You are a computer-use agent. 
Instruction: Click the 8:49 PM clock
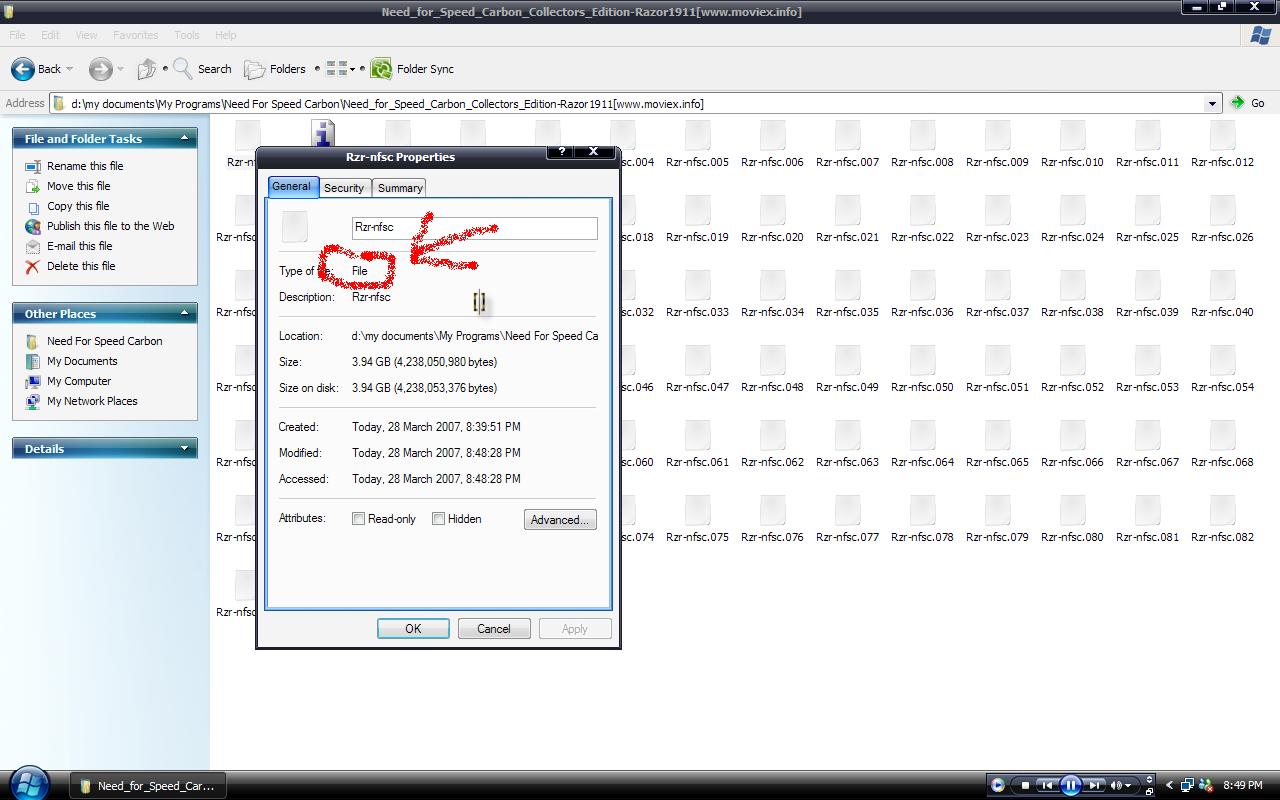pos(1243,786)
